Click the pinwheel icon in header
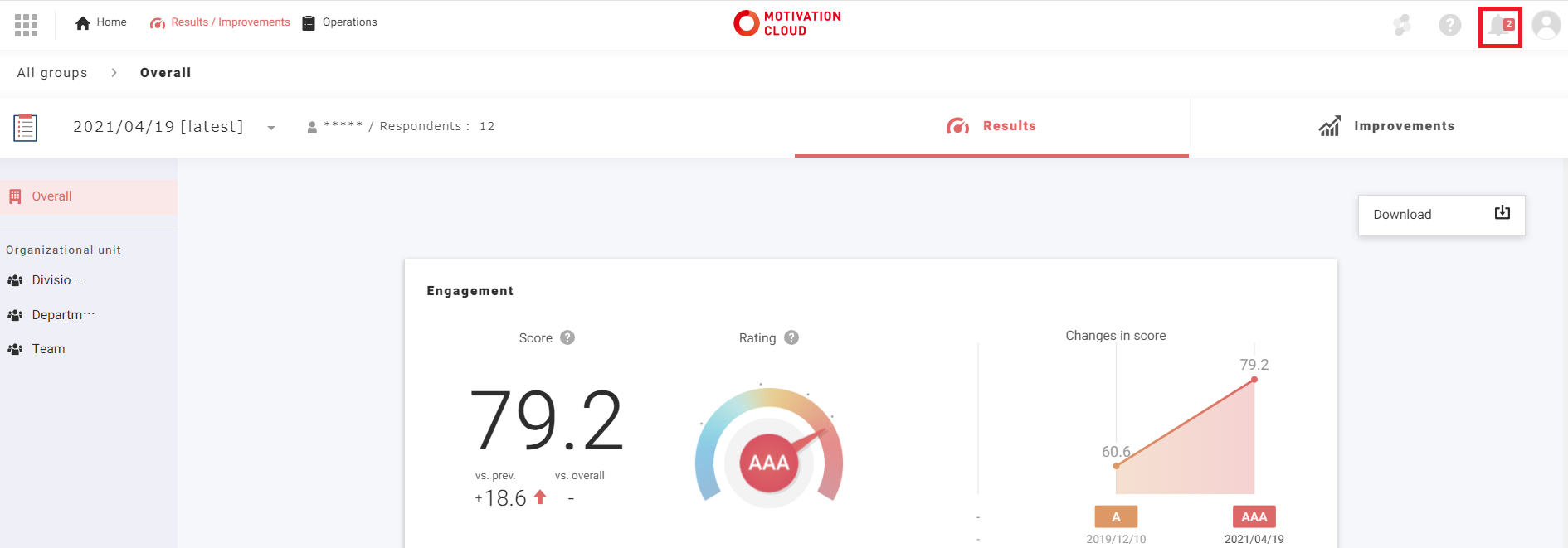Image resolution: width=1568 pixels, height=548 pixels. (1402, 25)
